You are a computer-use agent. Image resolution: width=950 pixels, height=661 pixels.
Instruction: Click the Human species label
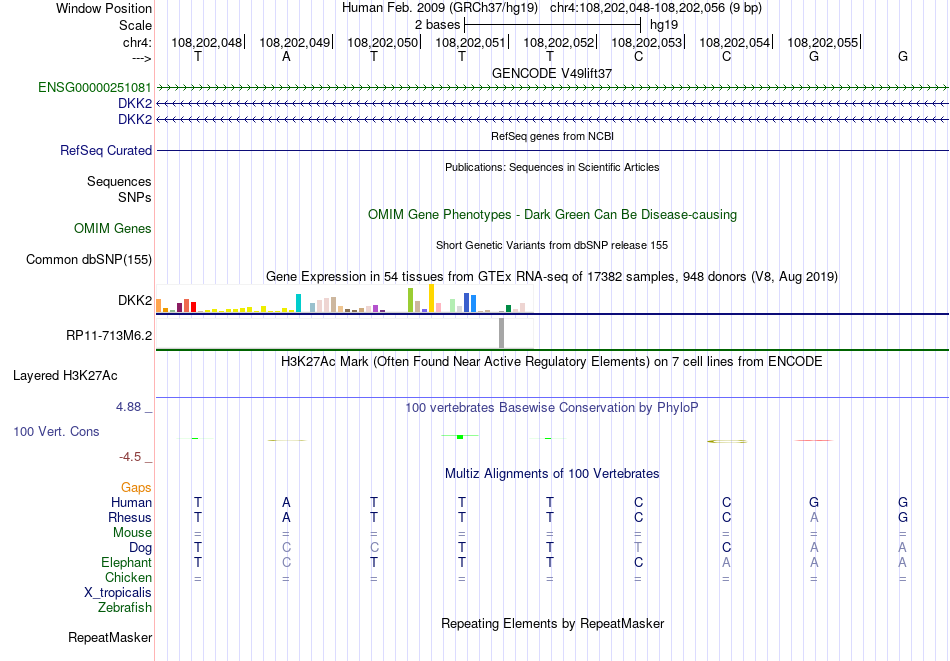[131, 502]
